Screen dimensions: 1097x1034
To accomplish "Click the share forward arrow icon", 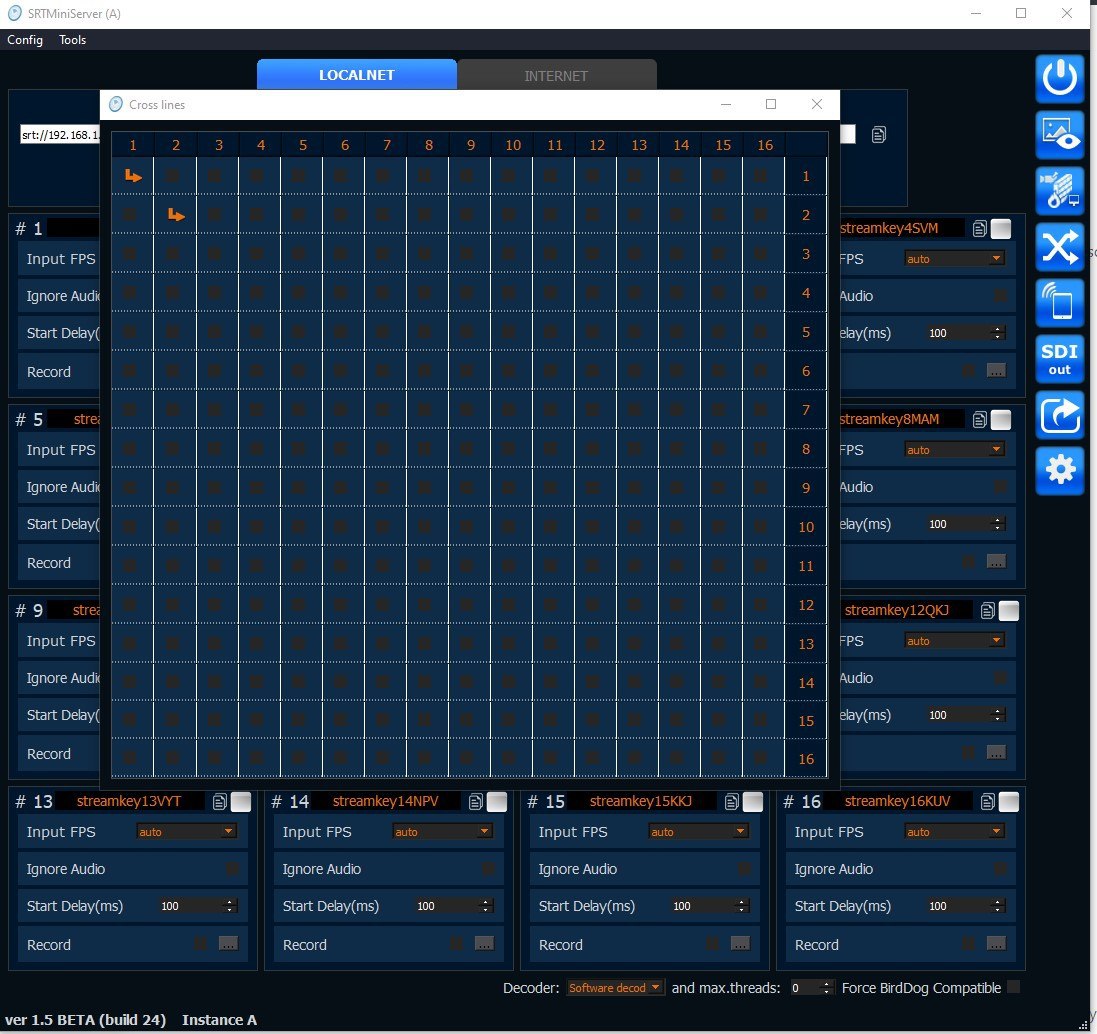I will (x=1059, y=415).
